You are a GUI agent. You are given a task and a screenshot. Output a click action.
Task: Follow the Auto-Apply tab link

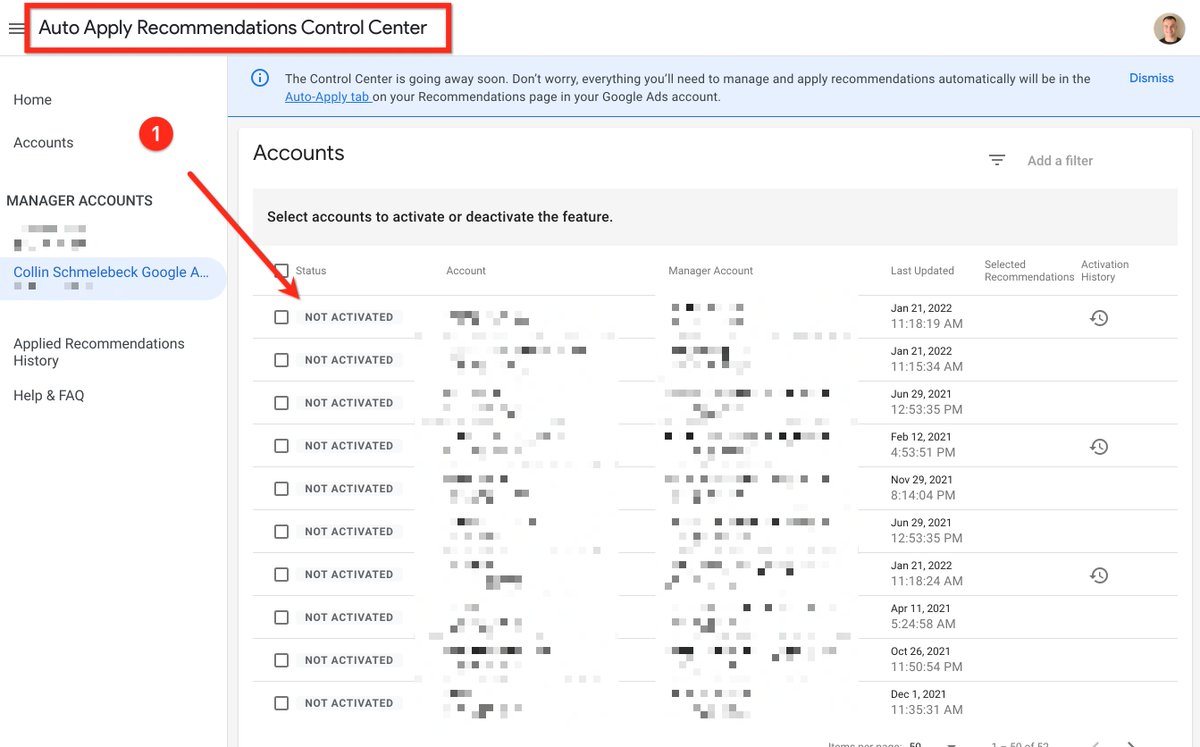[x=328, y=97]
